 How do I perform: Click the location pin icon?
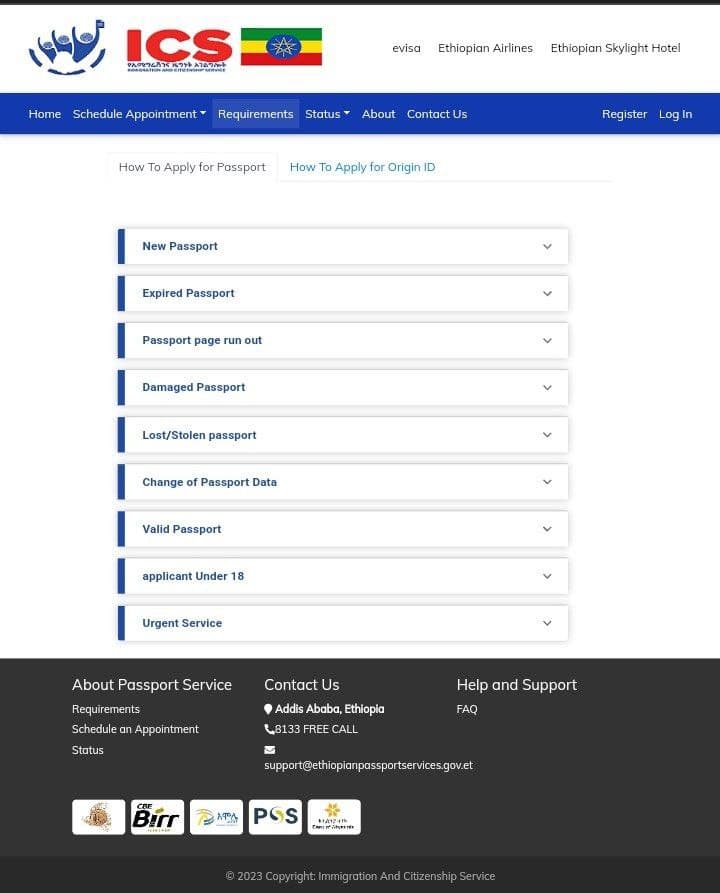click(268, 710)
